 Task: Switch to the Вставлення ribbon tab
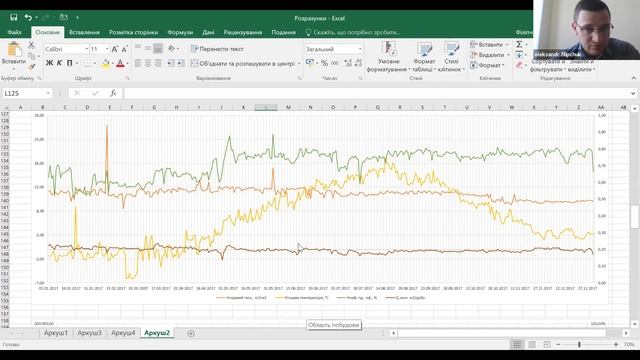84,32
